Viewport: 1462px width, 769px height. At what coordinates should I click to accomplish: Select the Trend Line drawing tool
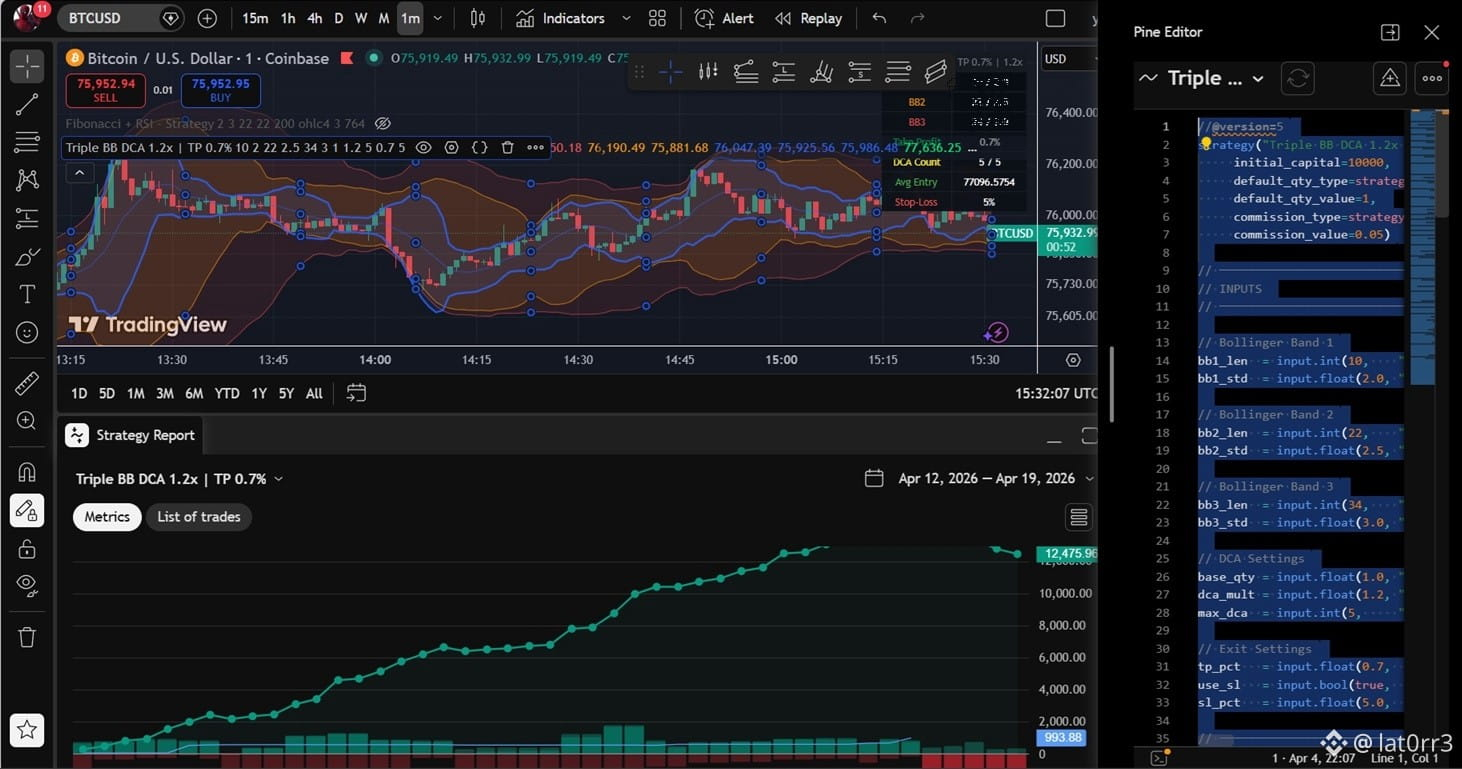27,104
